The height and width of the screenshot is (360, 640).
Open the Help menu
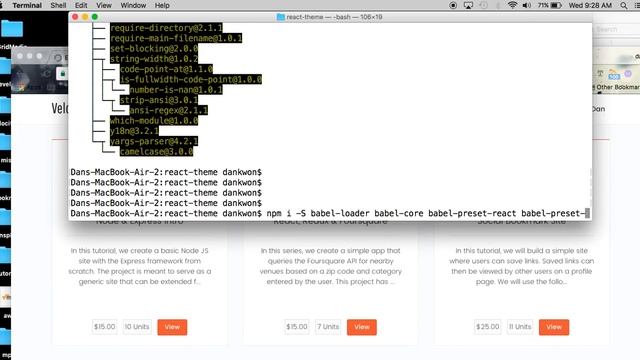pos(162,5)
